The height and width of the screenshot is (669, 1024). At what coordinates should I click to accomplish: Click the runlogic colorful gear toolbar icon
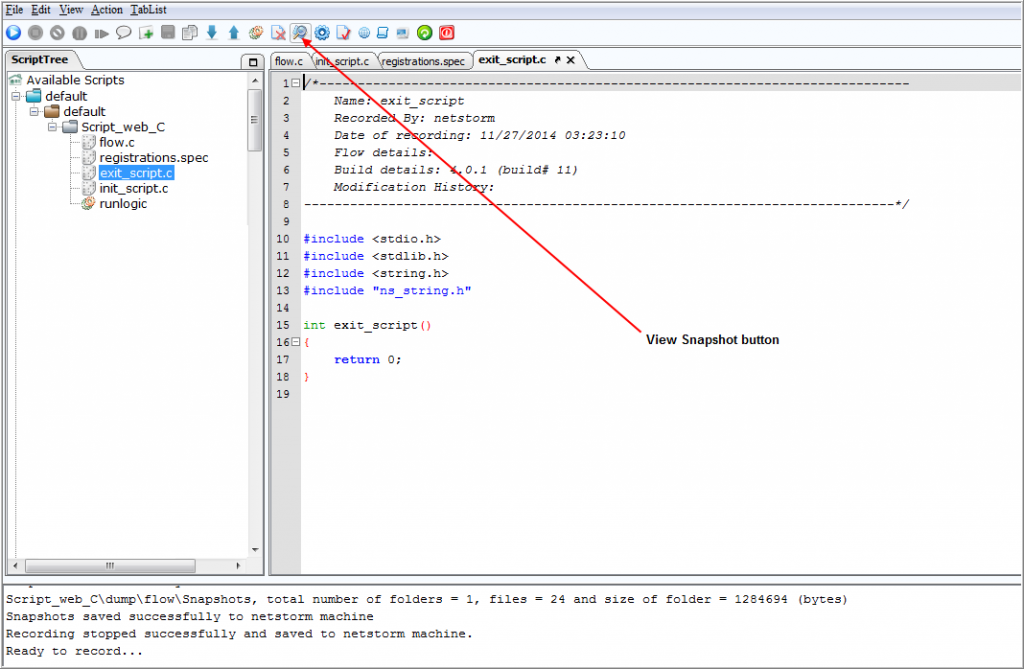coord(256,33)
